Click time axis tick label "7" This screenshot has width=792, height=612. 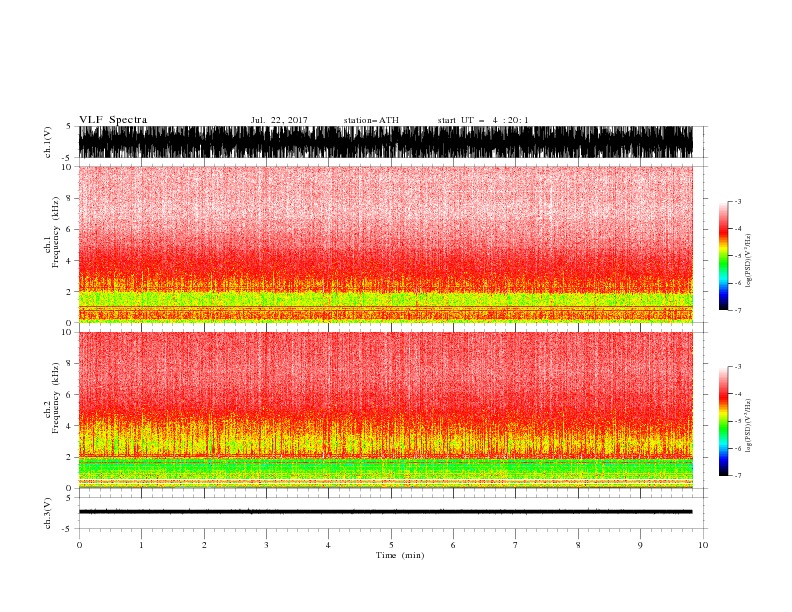click(x=516, y=545)
